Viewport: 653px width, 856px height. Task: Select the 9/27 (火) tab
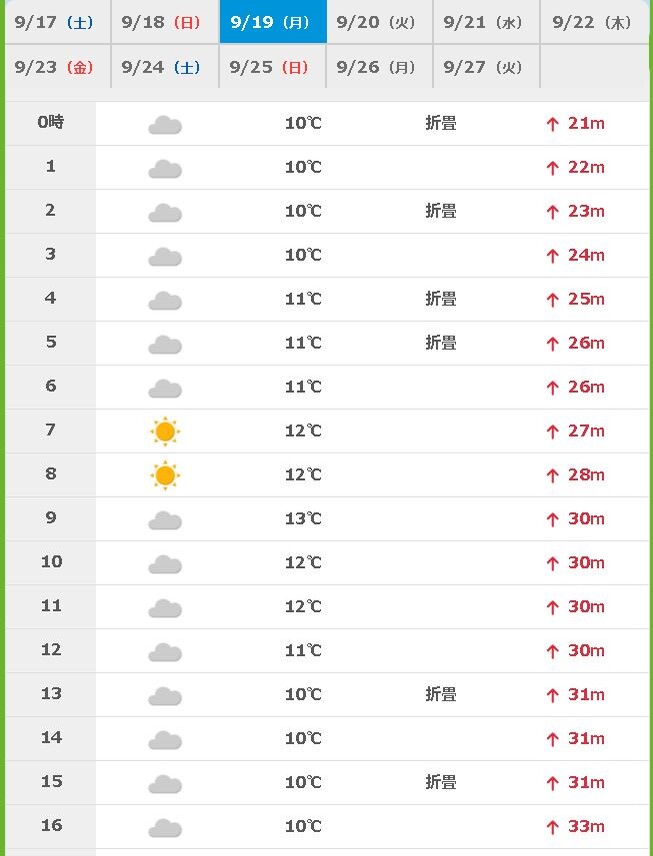tap(486, 67)
